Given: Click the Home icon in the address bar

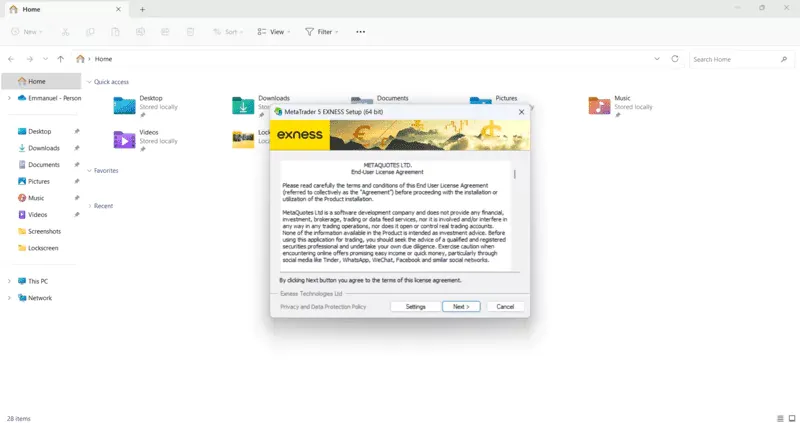Looking at the screenshot, I should 80,59.
